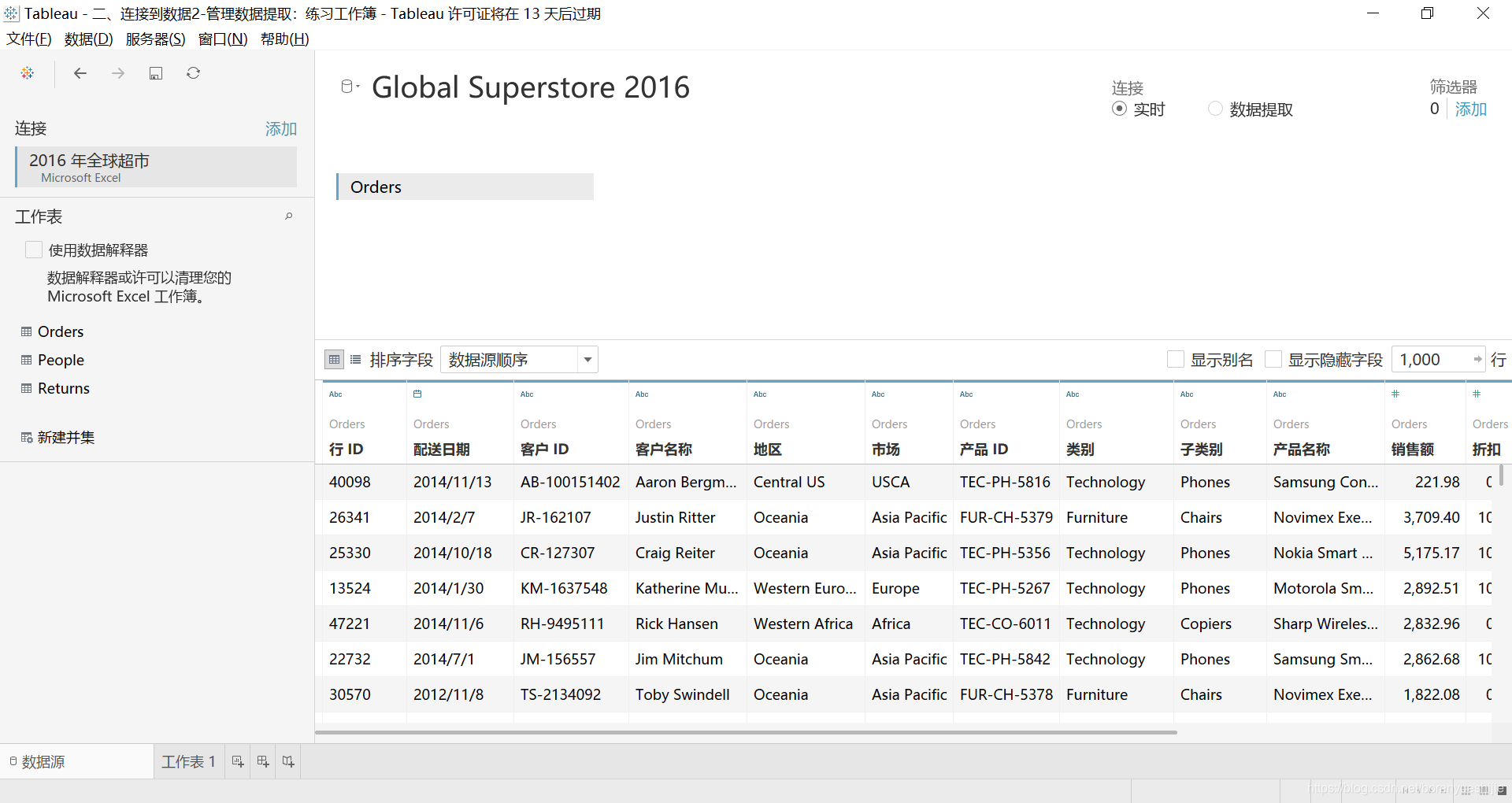
Task: Select the Orders table on the canvas
Action: click(465, 187)
